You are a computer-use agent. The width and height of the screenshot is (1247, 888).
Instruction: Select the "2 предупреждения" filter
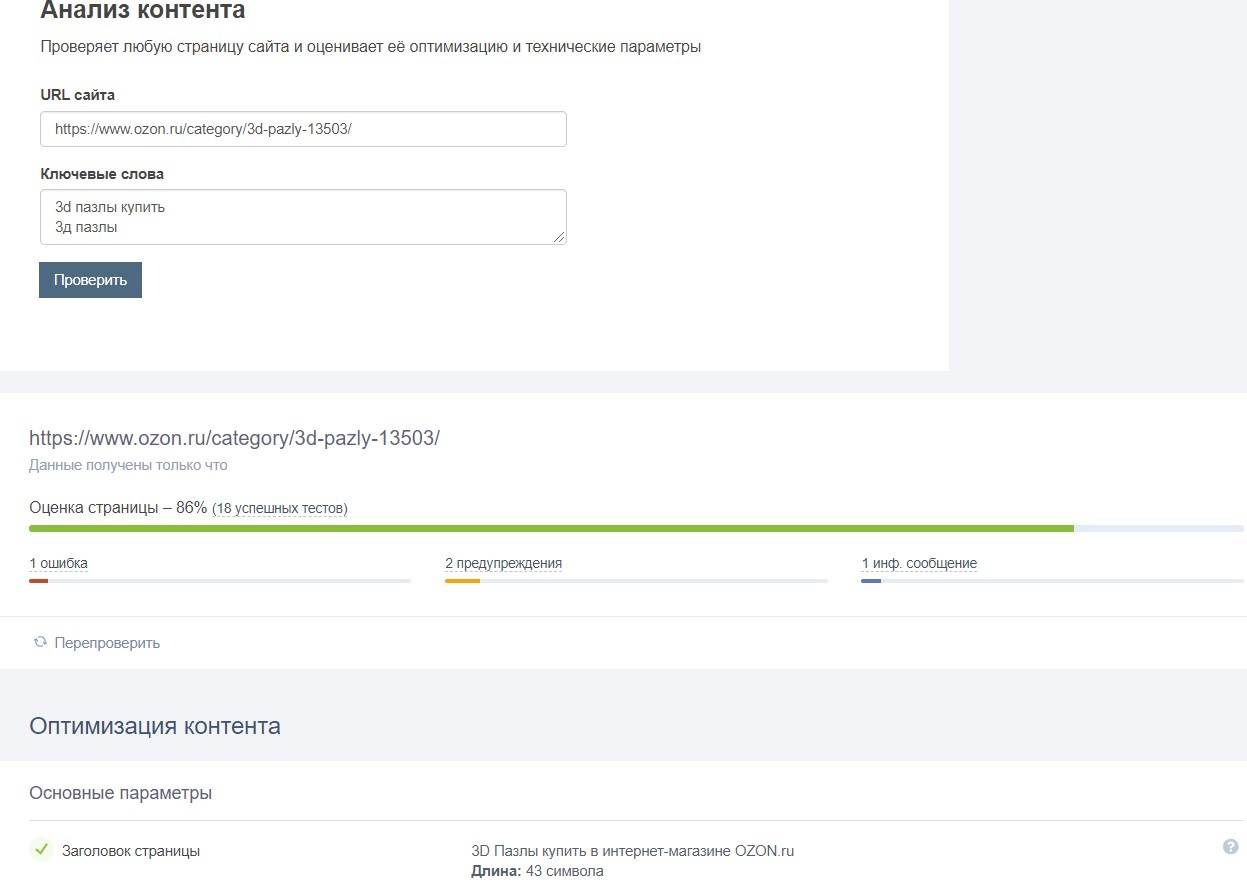click(x=503, y=563)
